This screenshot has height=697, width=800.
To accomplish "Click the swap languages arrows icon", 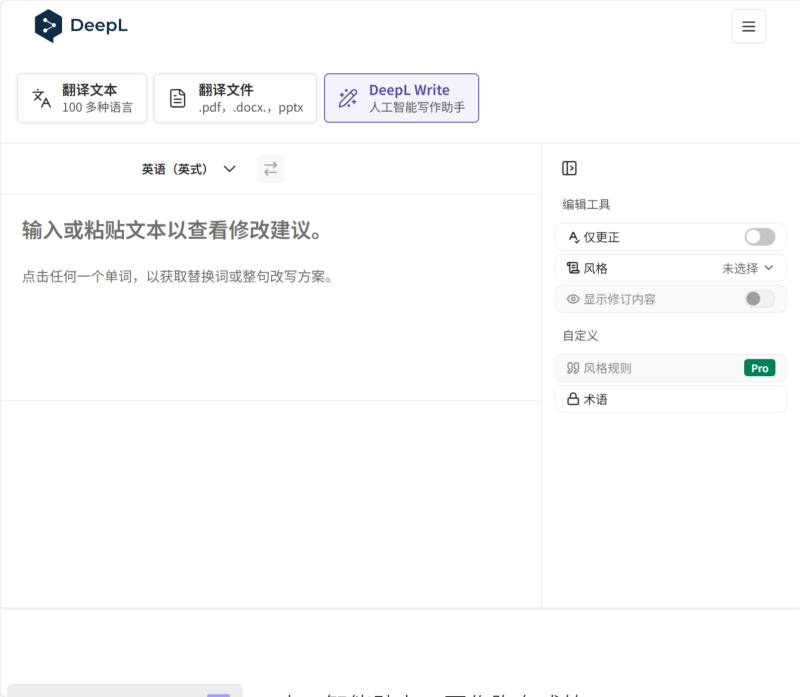I will [270, 168].
